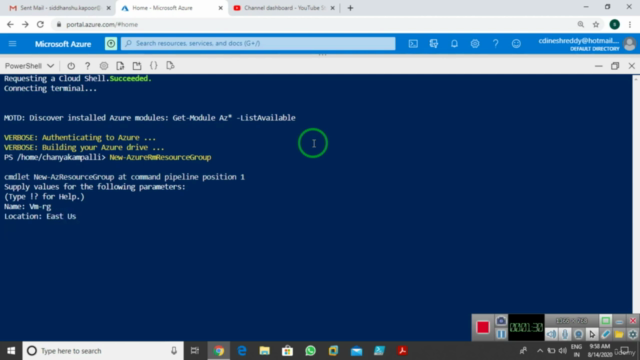The image size is (640, 360).
Task: Launch Cloud Shell from Azure header
Action: pos(413,44)
